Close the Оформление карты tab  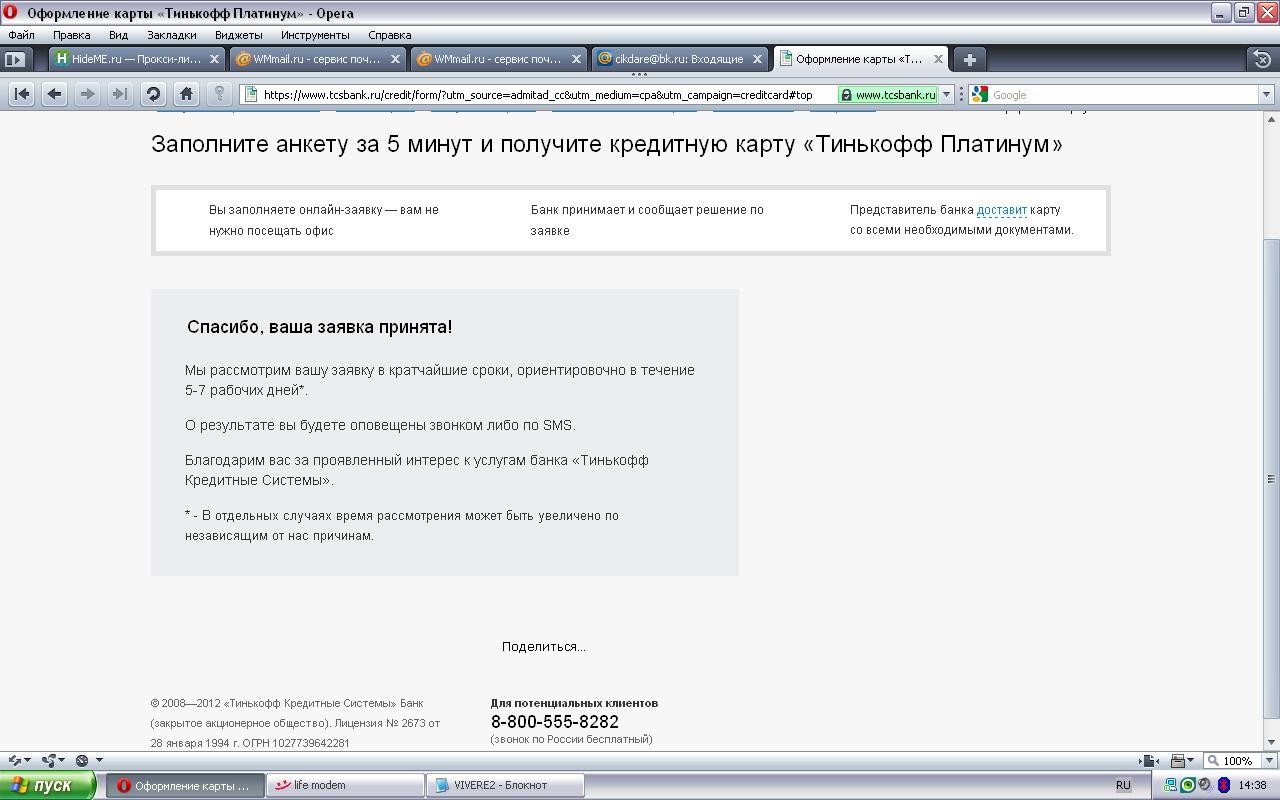tap(938, 59)
